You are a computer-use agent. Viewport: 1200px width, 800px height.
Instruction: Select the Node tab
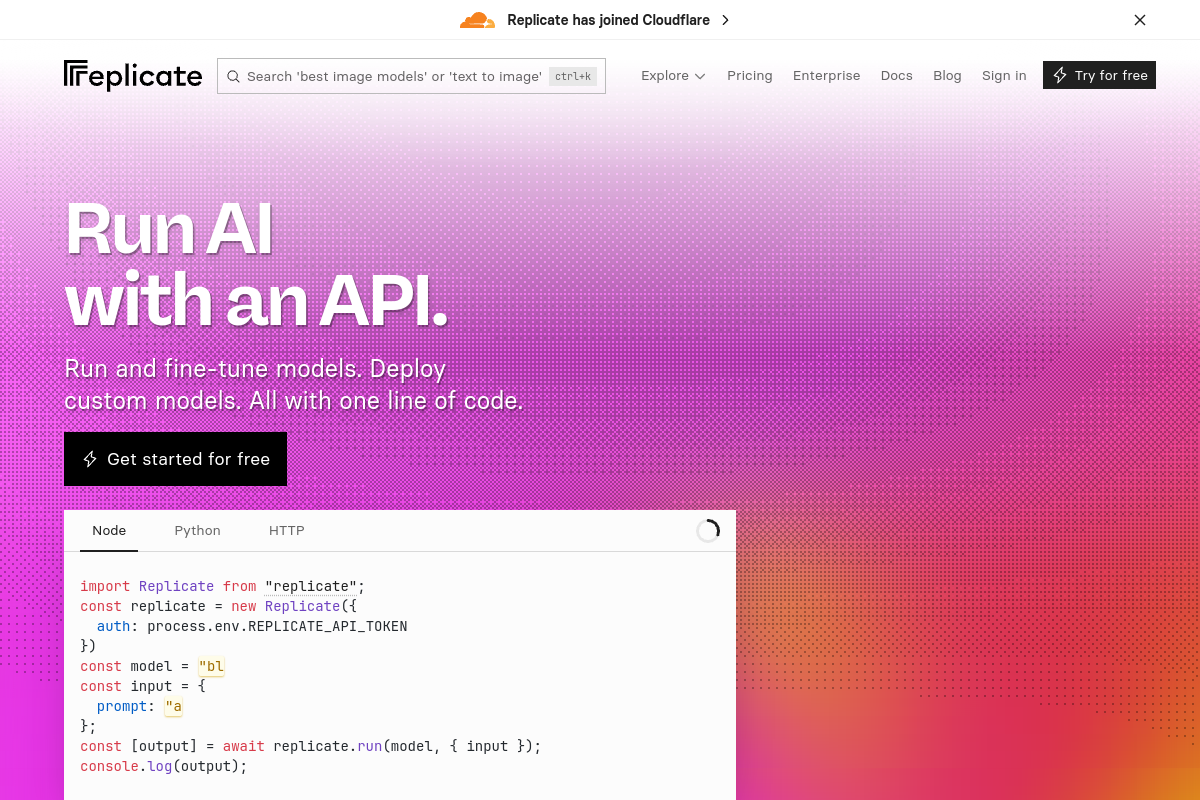[x=109, y=530]
